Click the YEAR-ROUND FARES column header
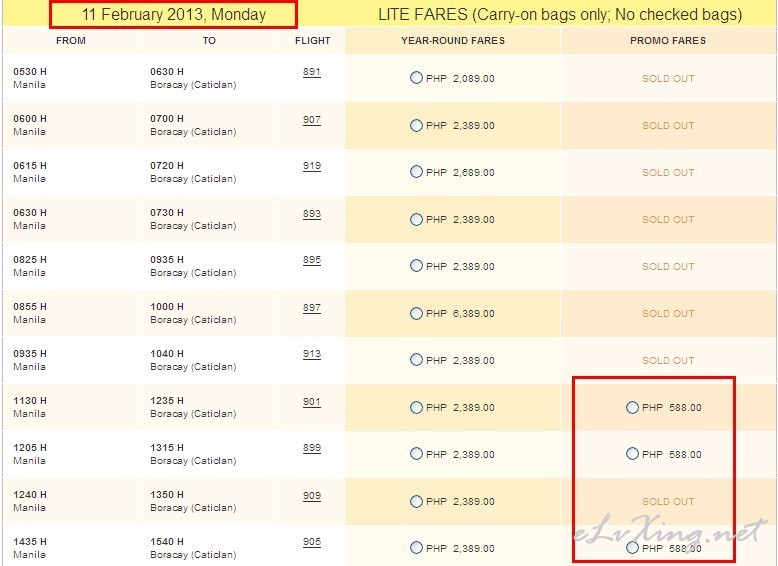The height and width of the screenshot is (566, 778). pos(453,41)
